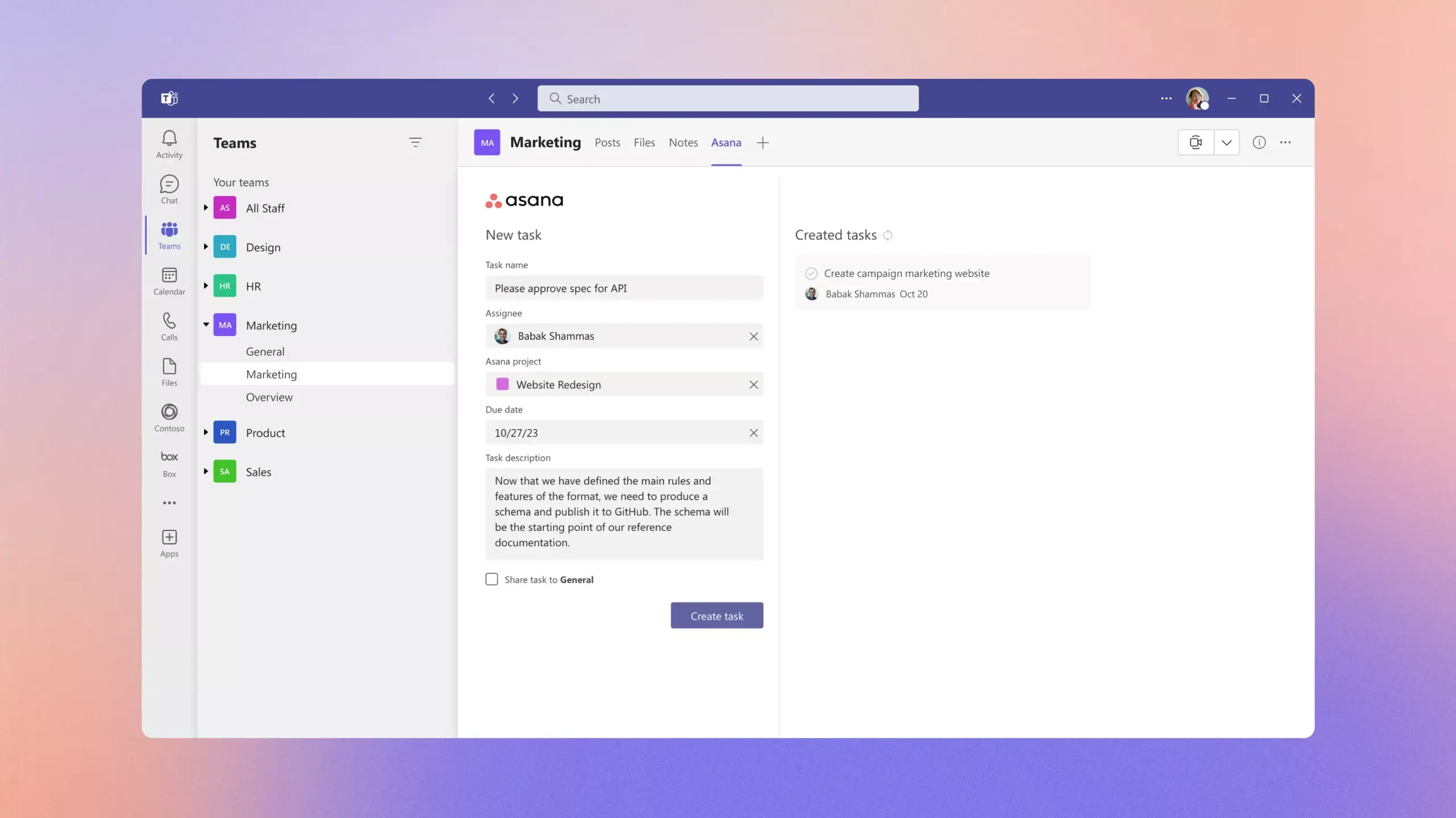The width and height of the screenshot is (1456, 818).
Task: Click the Task name input field
Action: 624,287
